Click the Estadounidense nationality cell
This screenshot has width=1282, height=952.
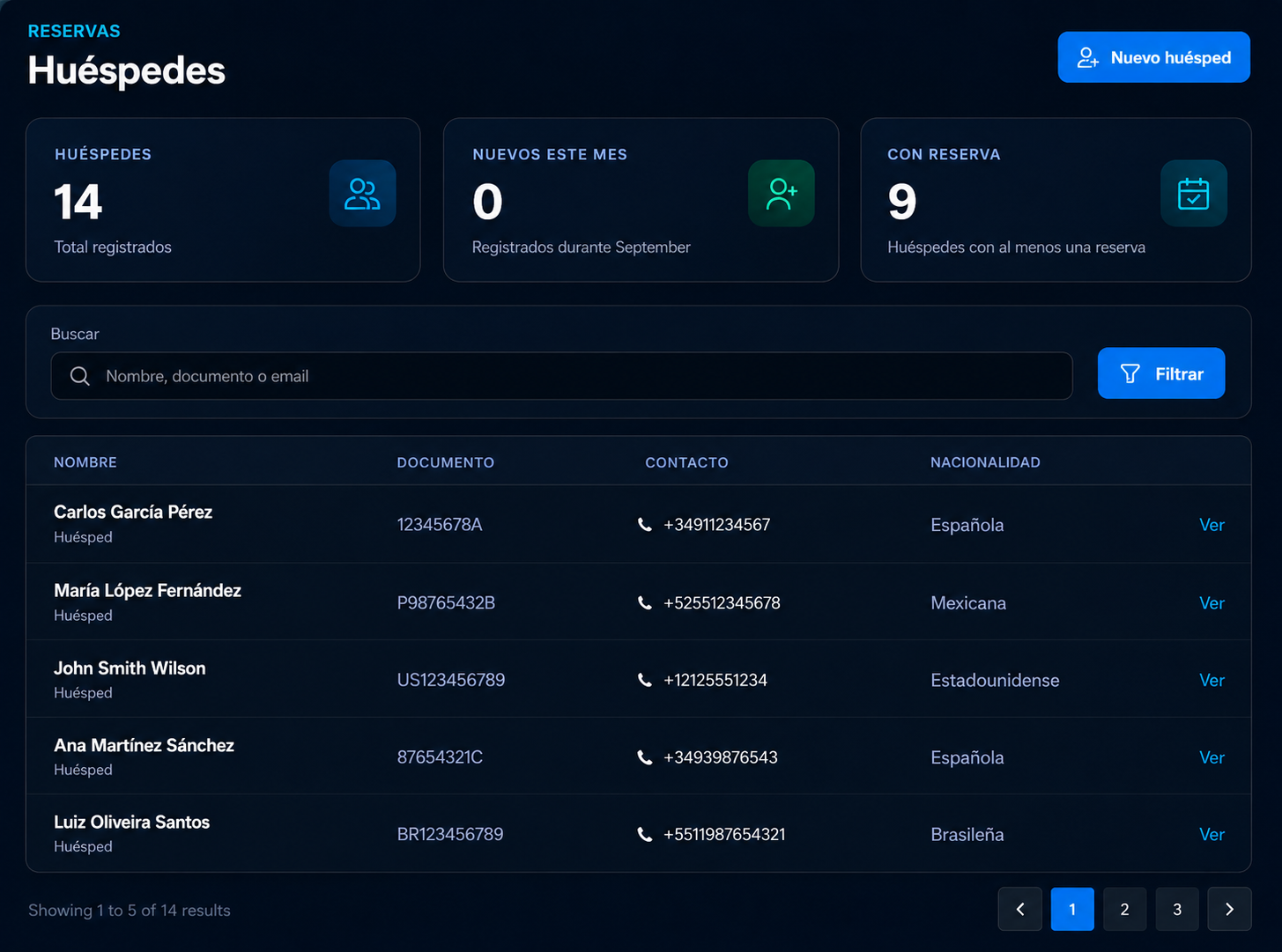[995, 680]
